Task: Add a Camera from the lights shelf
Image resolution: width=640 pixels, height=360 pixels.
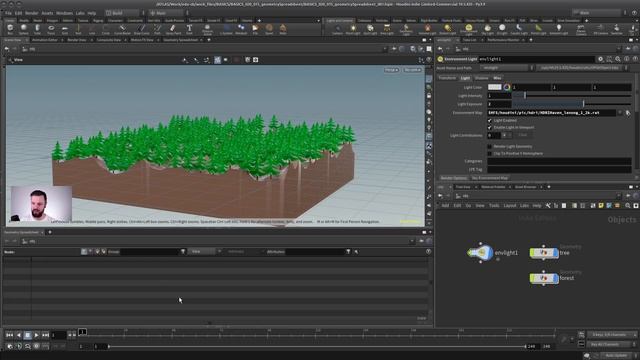Action: 338,29
